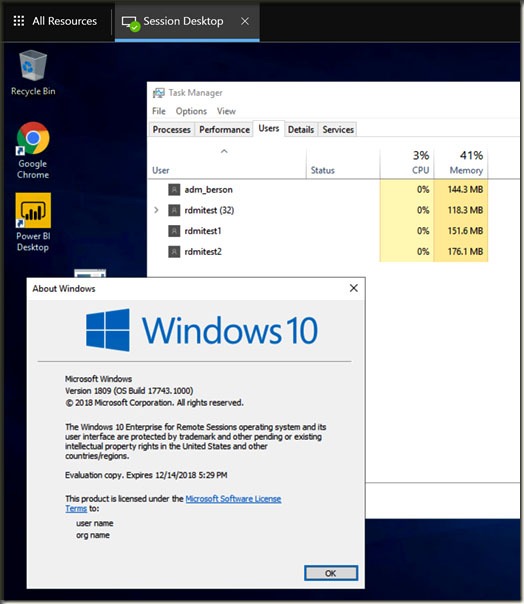Click the Windows logo in About Windows

point(107,330)
